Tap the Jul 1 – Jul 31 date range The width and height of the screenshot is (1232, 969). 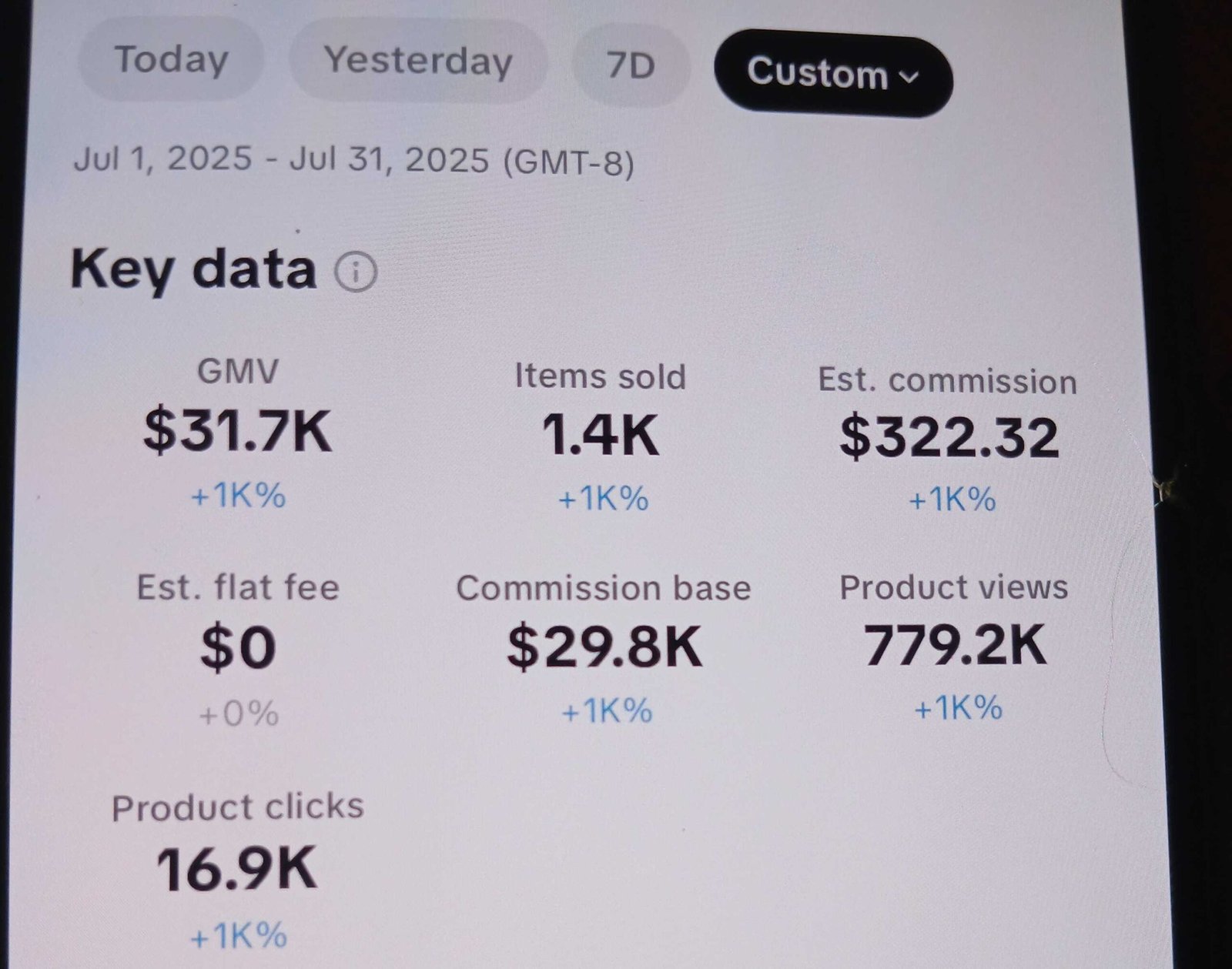(x=353, y=160)
